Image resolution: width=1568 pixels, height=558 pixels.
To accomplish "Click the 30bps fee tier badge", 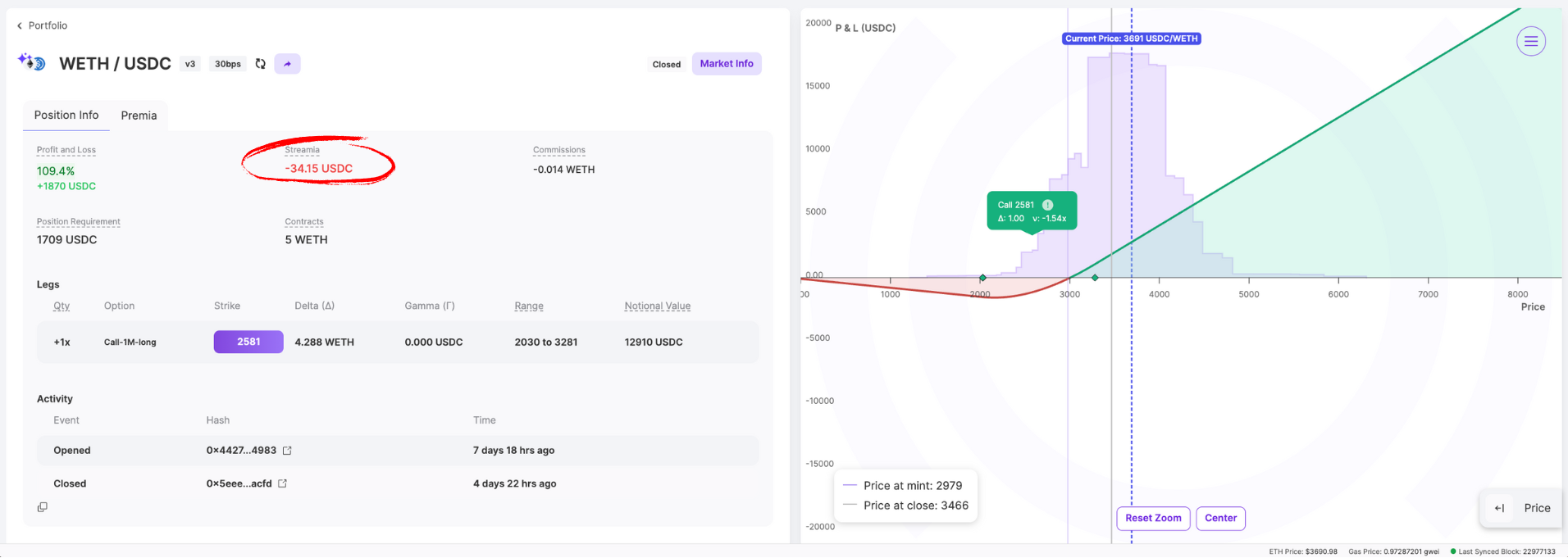I will [228, 64].
